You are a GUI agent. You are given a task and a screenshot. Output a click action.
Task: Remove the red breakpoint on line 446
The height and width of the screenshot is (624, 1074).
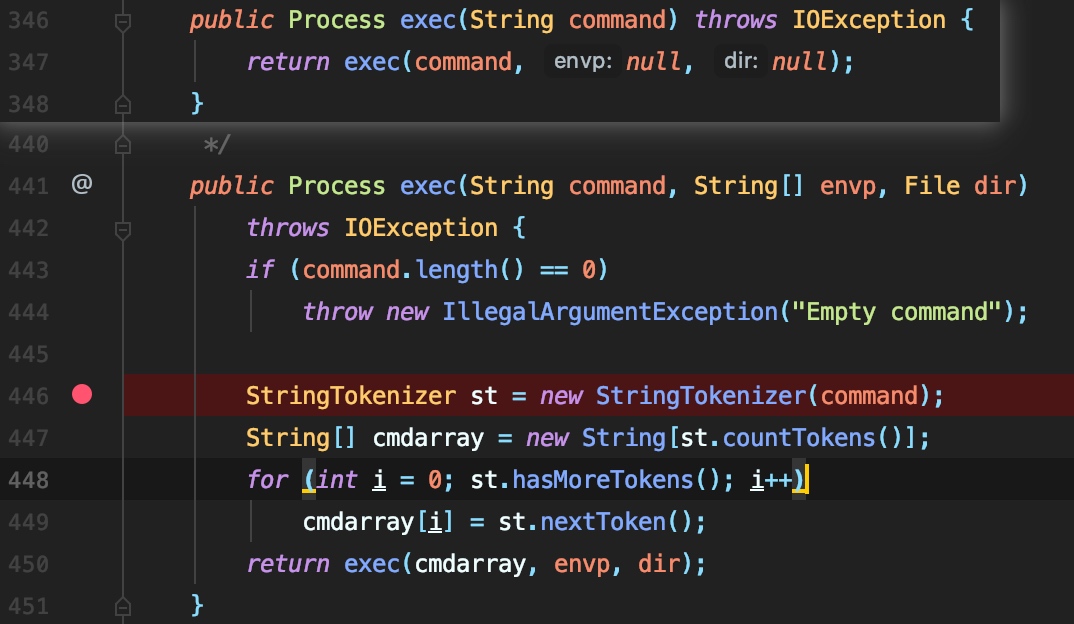[x=82, y=395]
